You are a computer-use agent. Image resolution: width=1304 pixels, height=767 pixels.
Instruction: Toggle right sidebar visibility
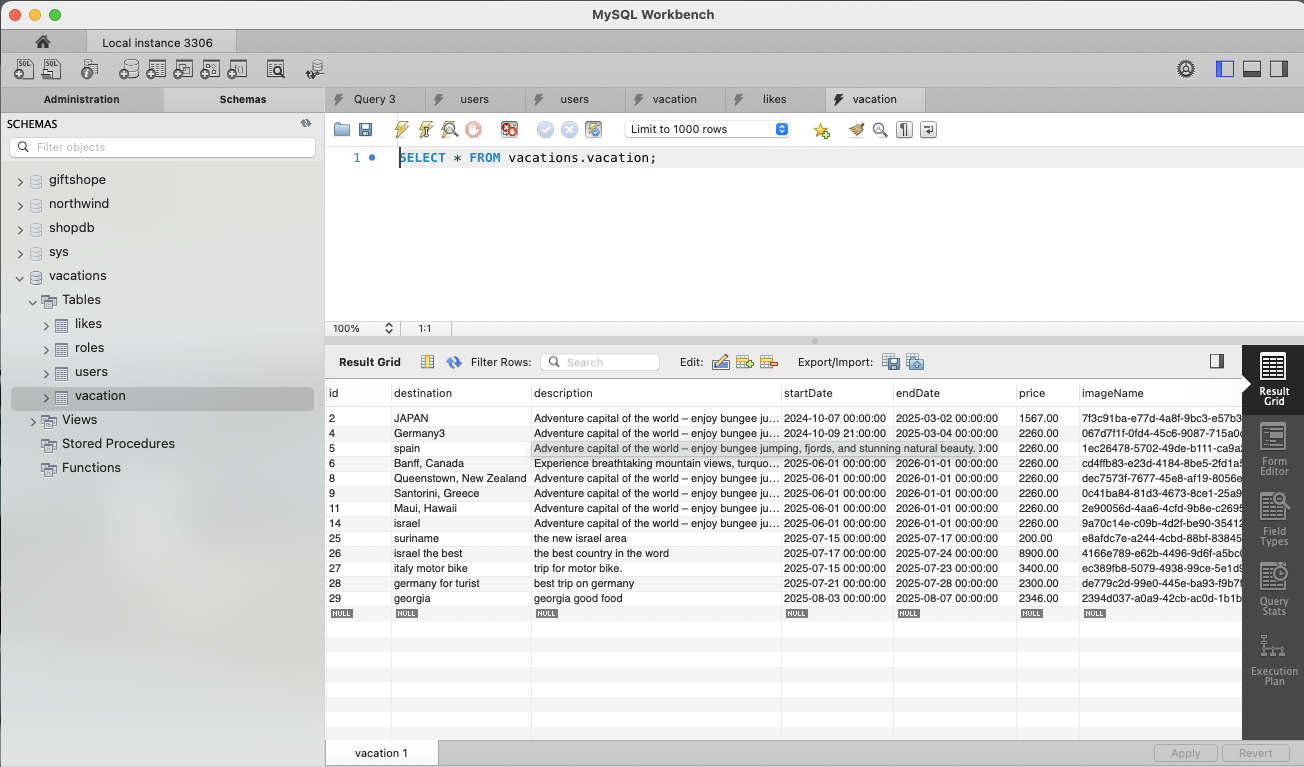coord(1279,69)
